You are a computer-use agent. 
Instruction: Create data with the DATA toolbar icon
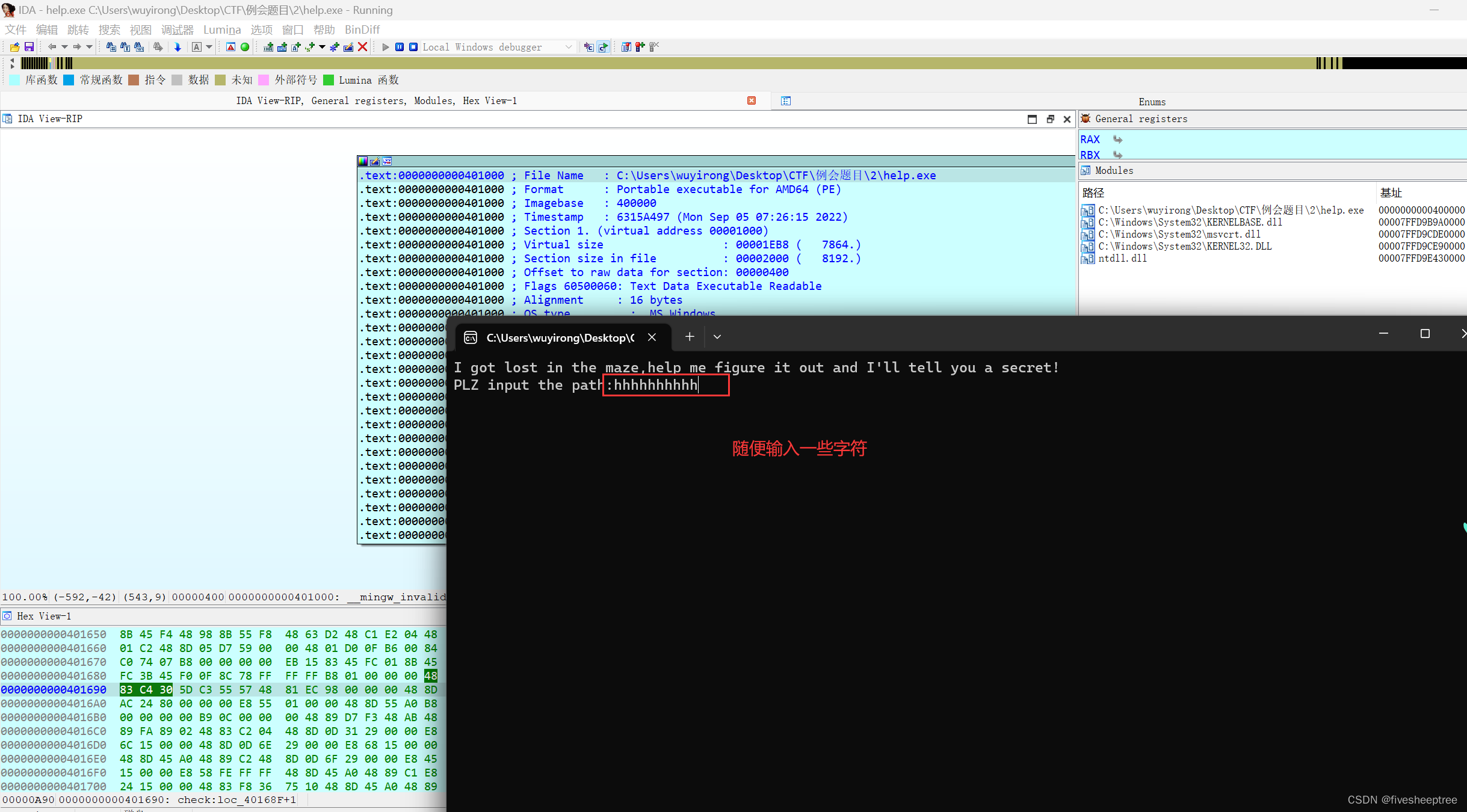point(282,47)
